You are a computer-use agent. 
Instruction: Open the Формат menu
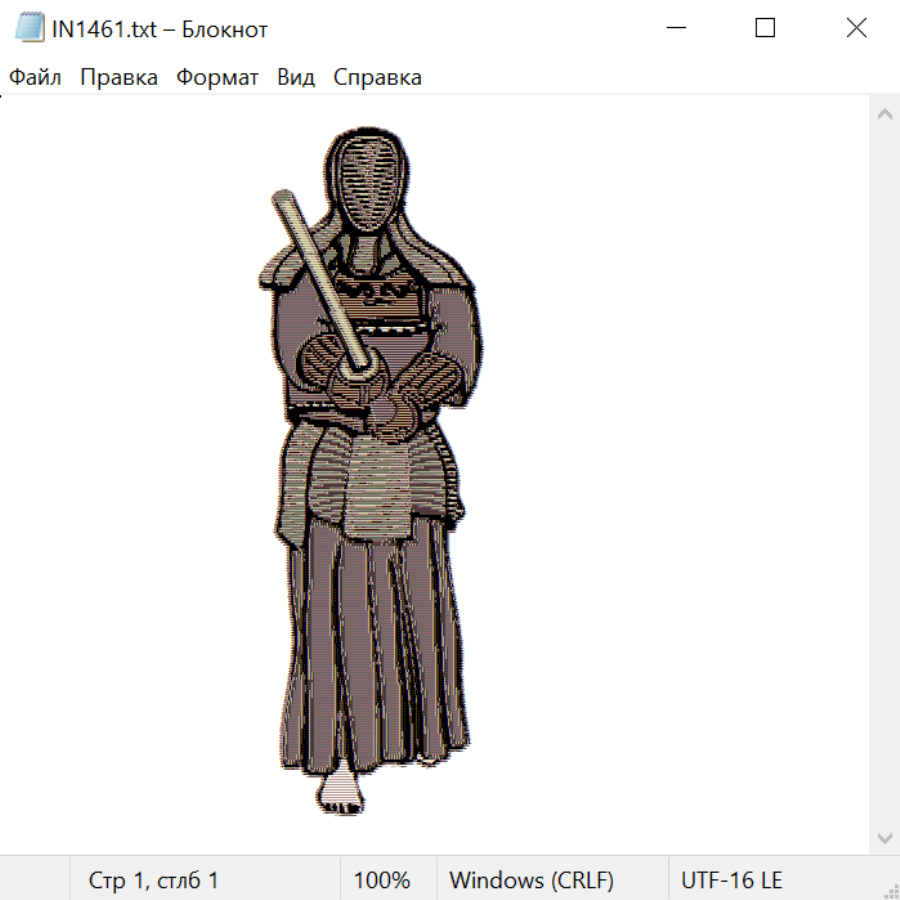click(x=217, y=78)
